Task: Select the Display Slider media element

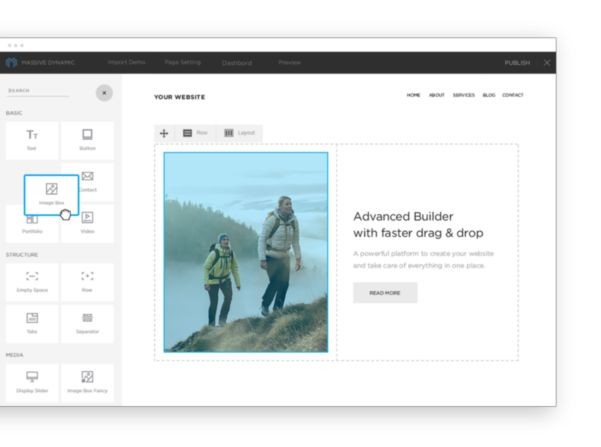Action: coord(32,381)
